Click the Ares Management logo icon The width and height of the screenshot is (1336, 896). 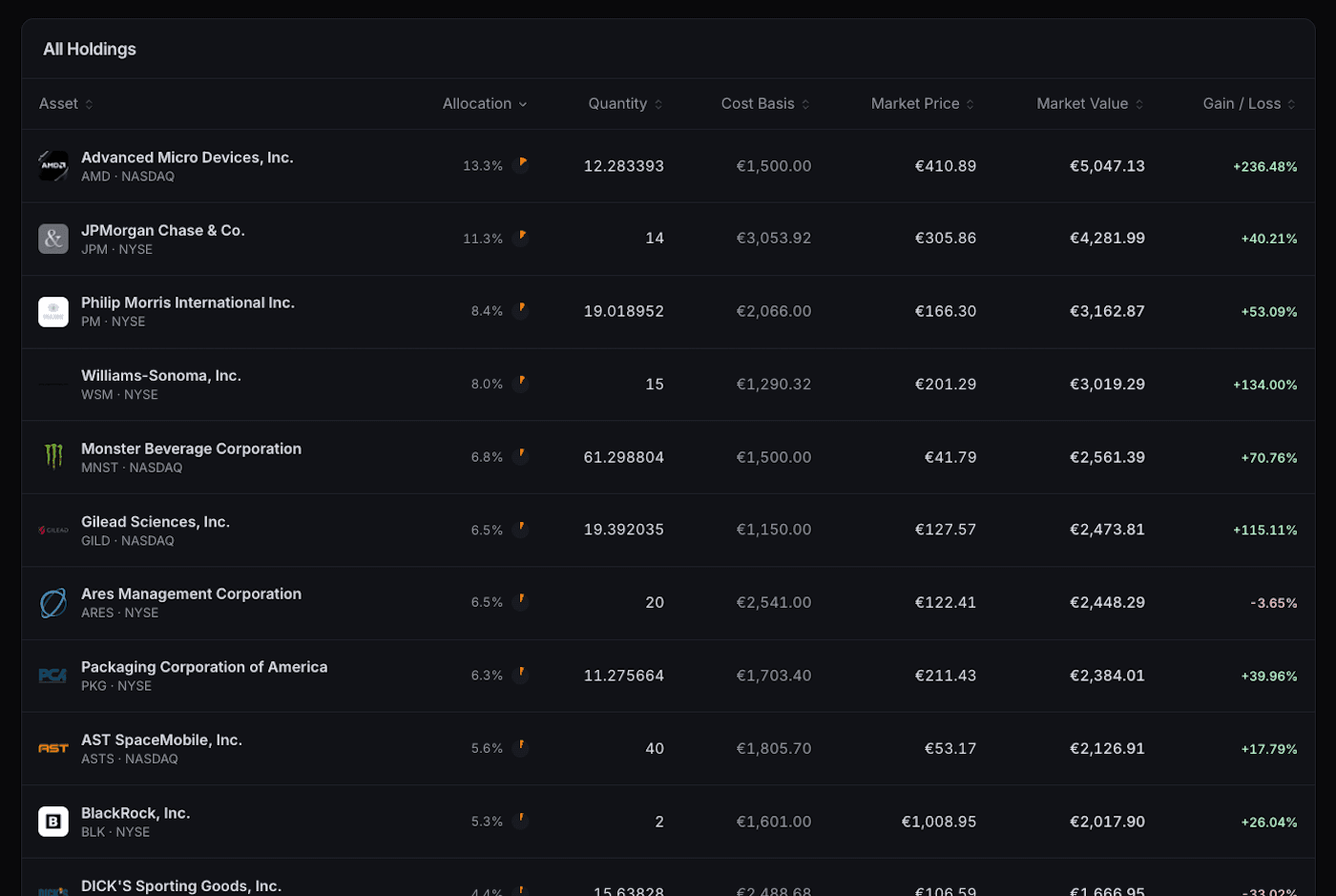tap(53, 603)
